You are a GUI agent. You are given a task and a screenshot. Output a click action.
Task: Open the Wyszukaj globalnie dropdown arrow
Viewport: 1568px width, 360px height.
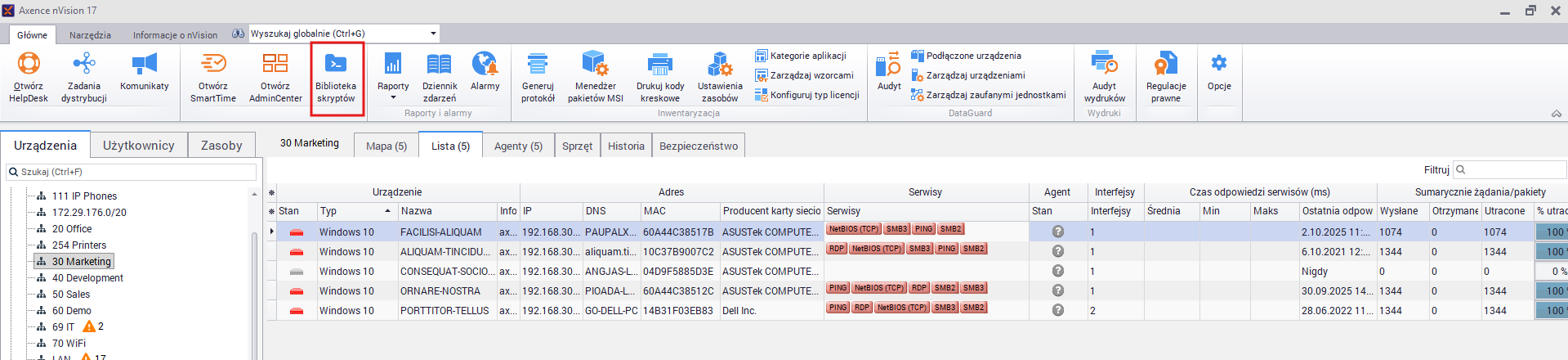coord(433,34)
